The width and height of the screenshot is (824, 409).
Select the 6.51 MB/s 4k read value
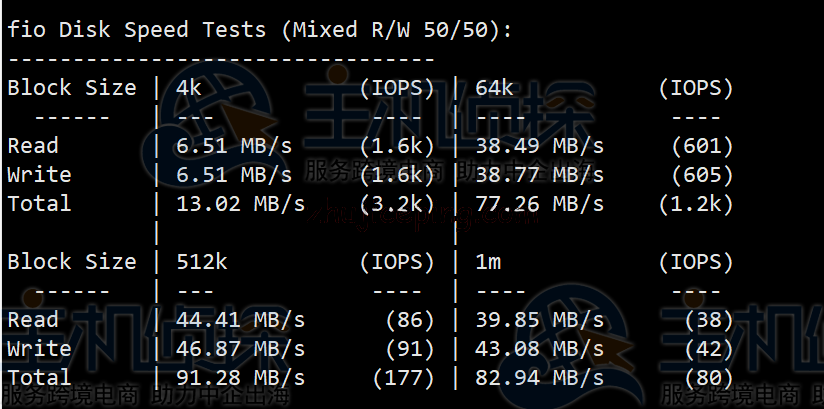click(234, 146)
